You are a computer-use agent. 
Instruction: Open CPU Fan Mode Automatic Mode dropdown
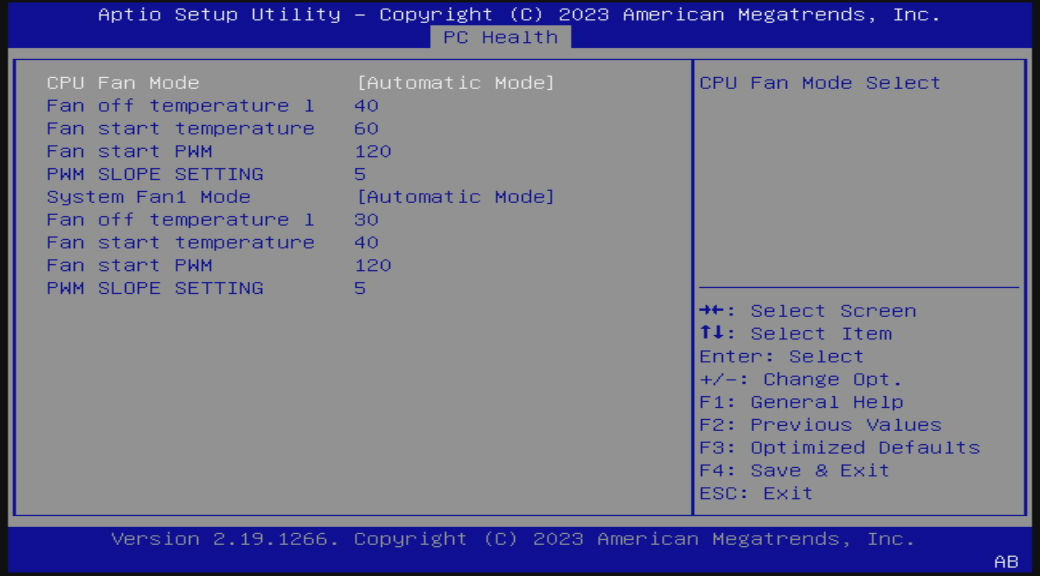coord(455,83)
